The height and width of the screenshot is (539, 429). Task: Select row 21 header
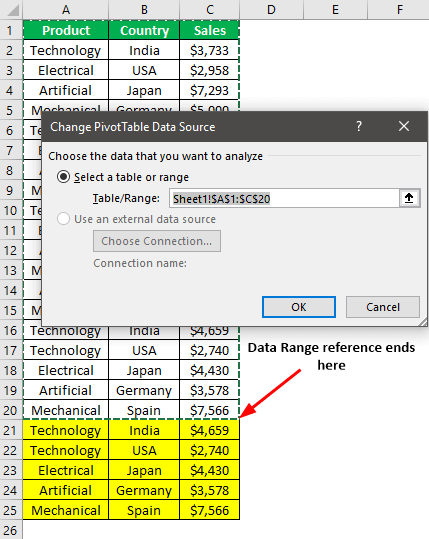point(11,430)
